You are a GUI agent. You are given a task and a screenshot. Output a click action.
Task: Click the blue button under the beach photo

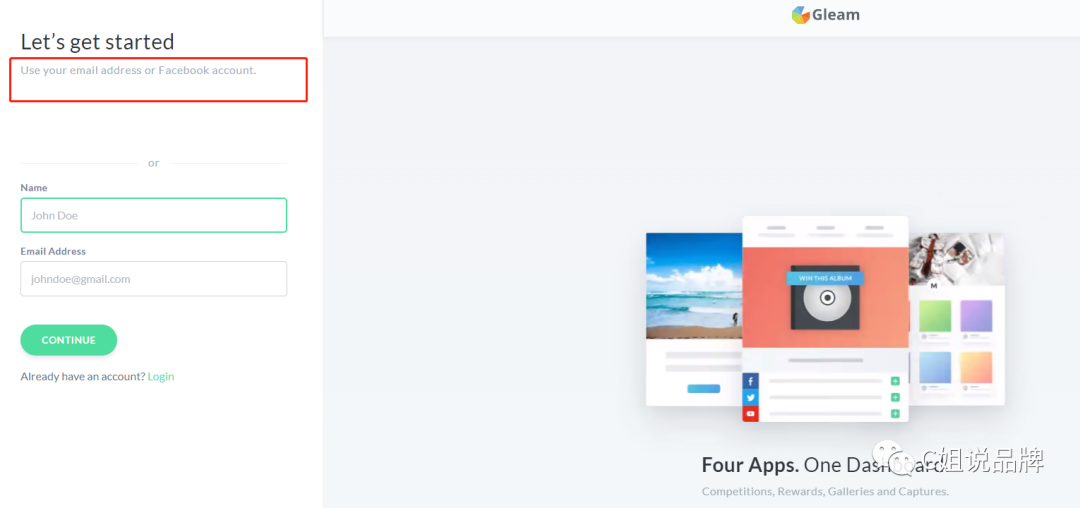click(x=703, y=389)
